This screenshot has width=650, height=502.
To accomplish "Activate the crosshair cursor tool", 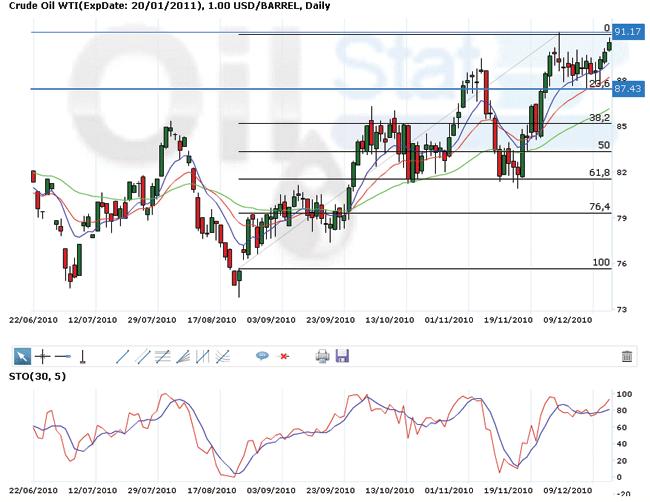I will (x=42, y=355).
